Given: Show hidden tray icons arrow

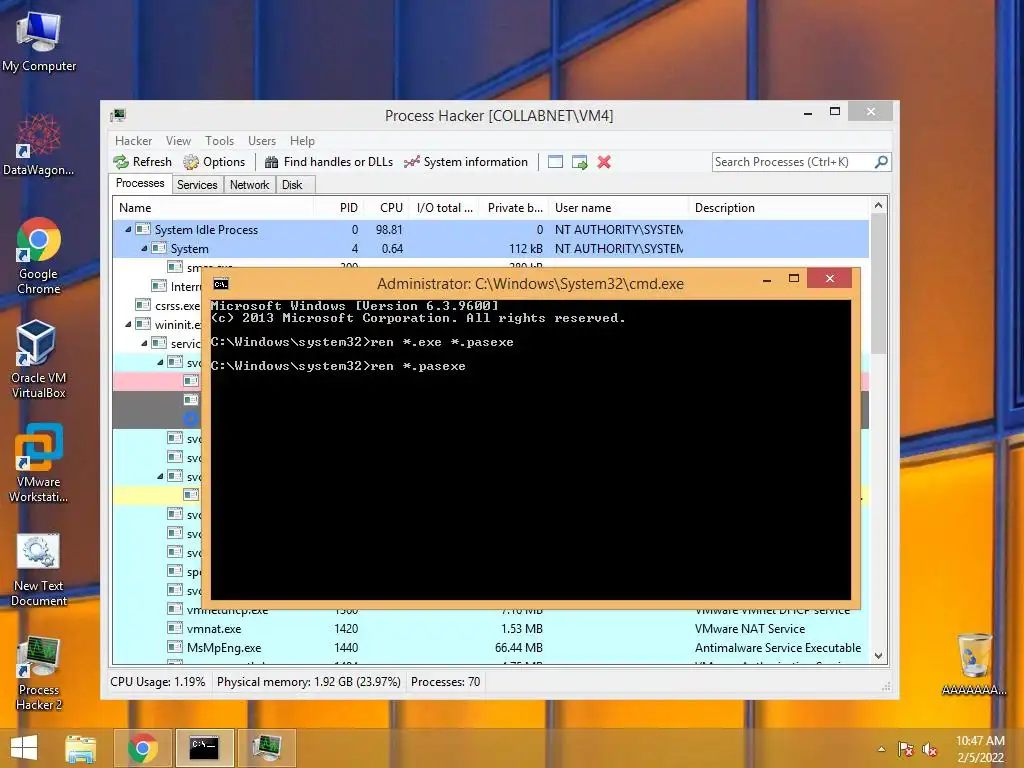Looking at the screenshot, I should (882, 749).
